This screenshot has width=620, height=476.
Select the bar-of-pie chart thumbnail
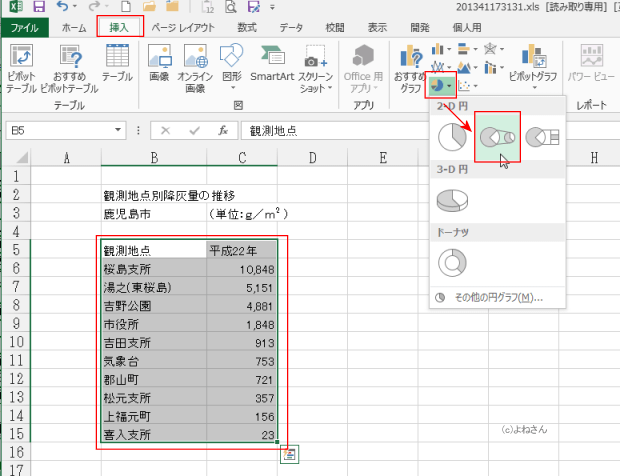(x=542, y=137)
